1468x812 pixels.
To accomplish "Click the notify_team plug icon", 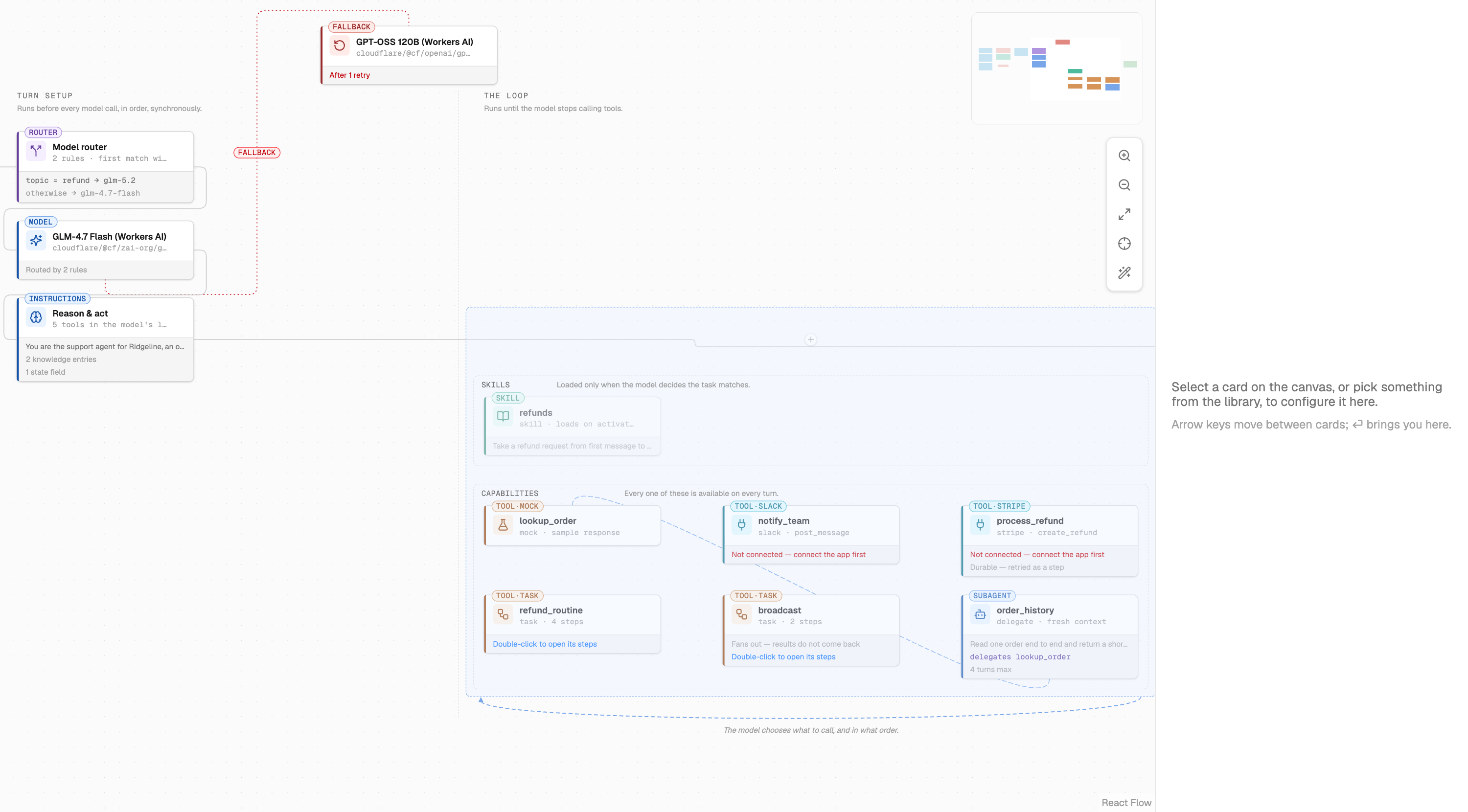I will click(x=741, y=525).
